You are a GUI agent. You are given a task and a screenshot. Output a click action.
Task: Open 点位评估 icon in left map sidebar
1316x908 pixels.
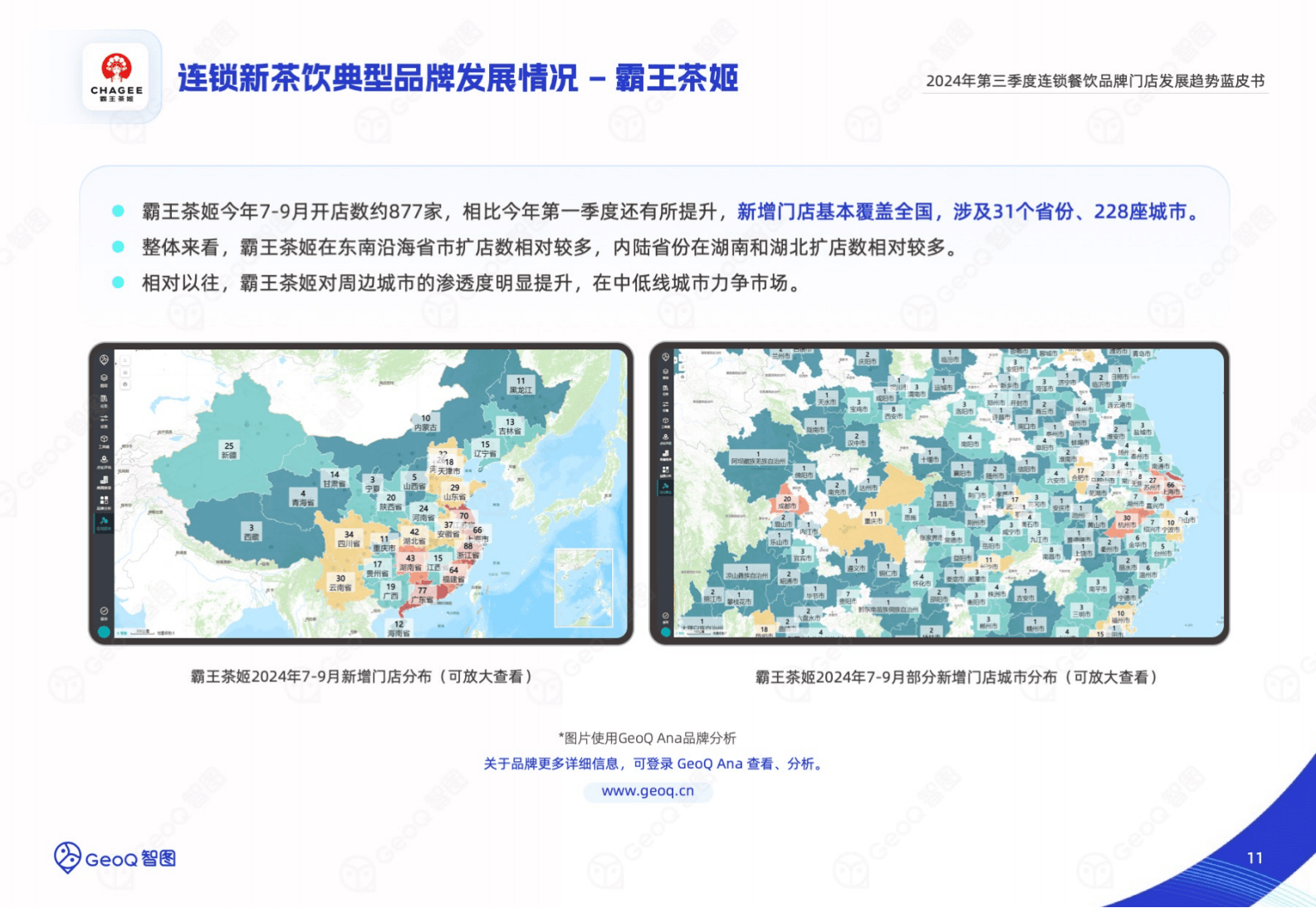pyautogui.click(x=104, y=461)
